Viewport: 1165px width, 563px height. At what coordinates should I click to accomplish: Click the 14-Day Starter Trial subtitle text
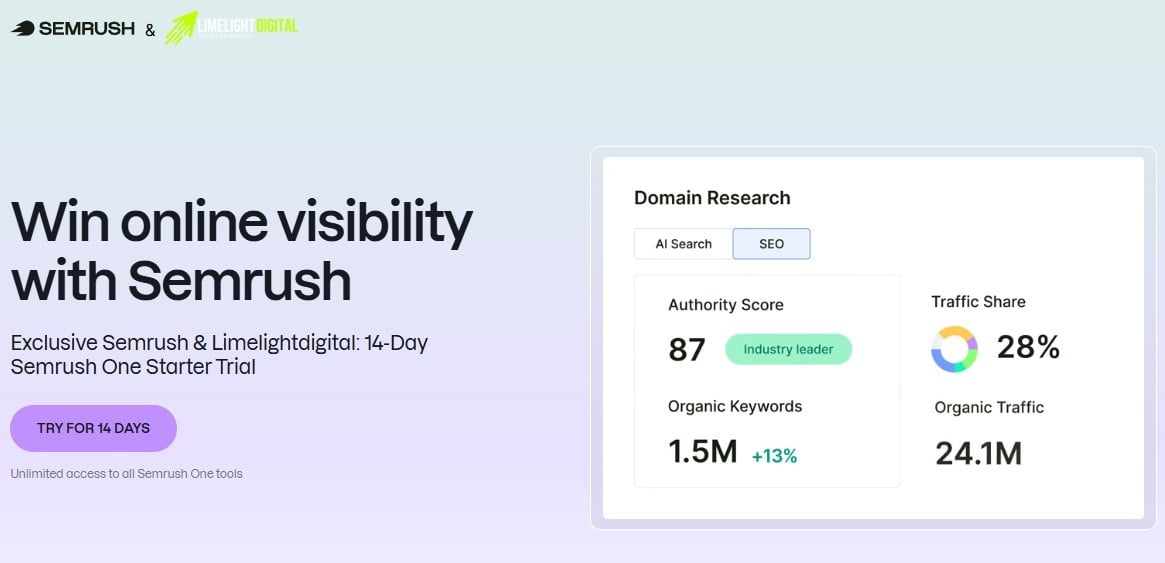click(219, 355)
